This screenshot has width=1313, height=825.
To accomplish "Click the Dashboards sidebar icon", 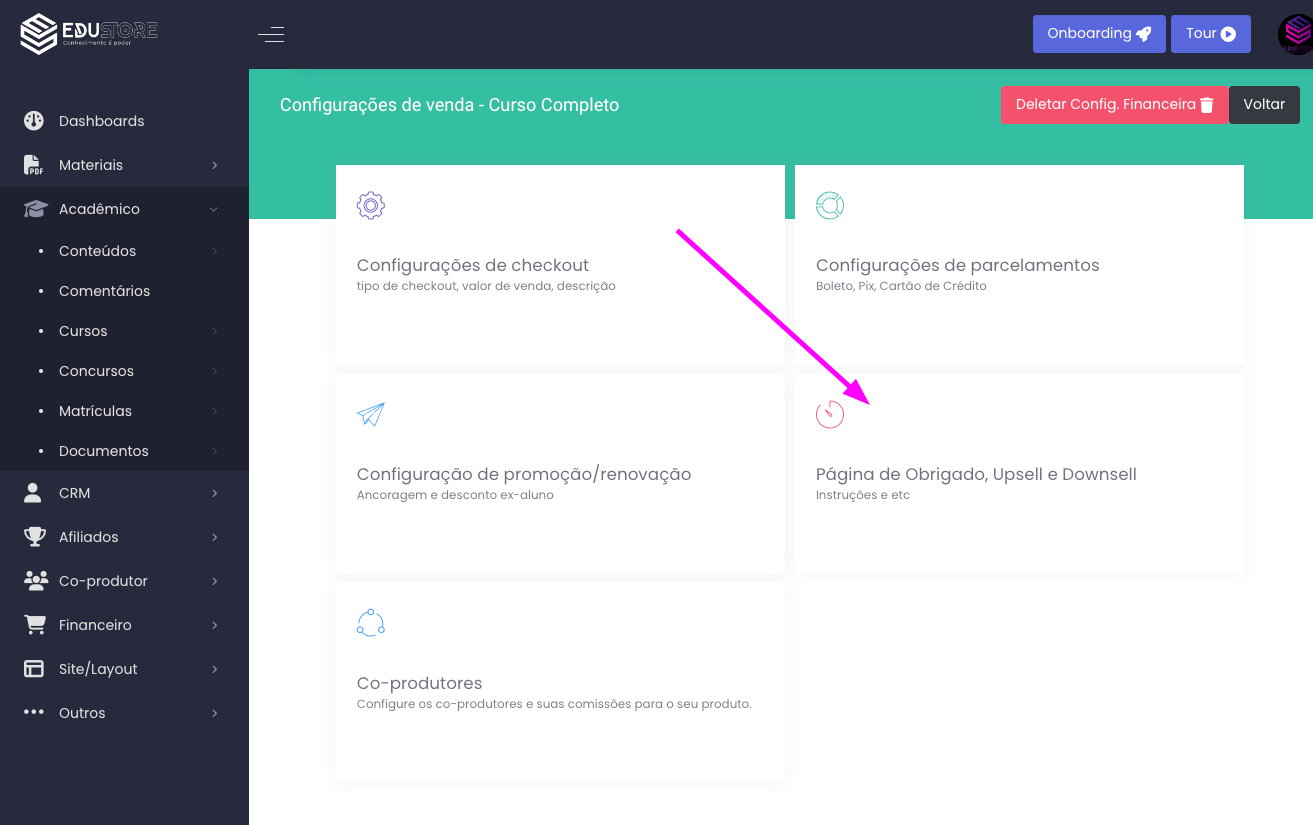I will coord(34,121).
